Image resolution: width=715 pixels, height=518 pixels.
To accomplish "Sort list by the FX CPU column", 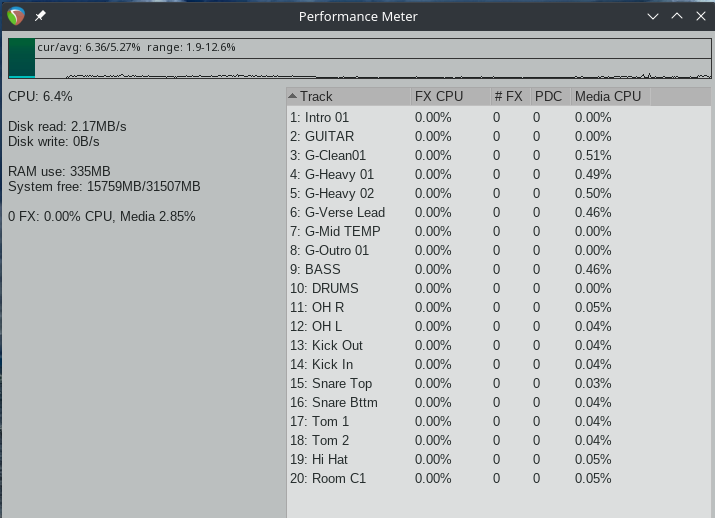I will [x=451, y=96].
